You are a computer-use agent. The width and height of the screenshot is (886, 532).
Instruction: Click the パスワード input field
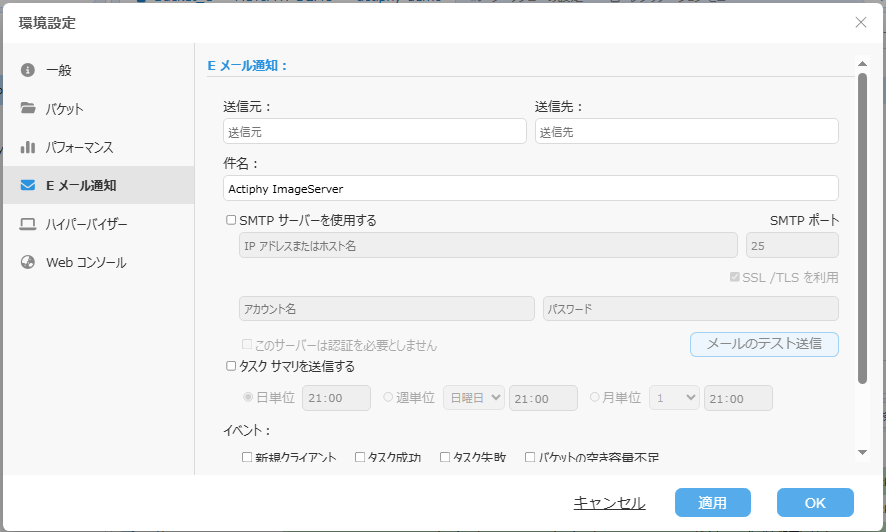point(690,308)
